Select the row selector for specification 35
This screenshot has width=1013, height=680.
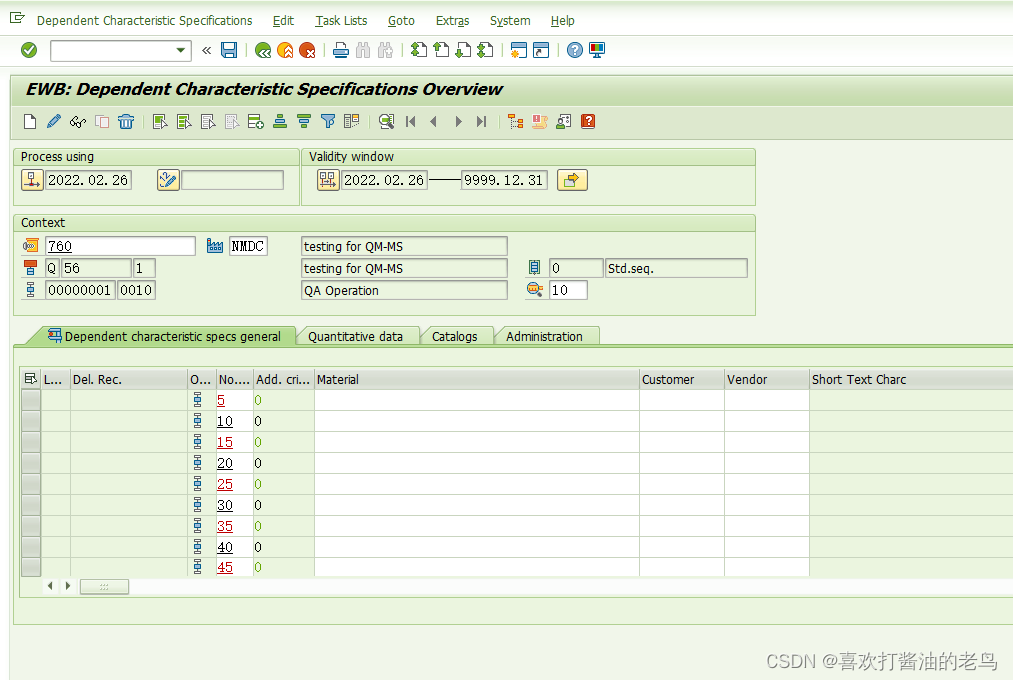pyautogui.click(x=30, y=526)
